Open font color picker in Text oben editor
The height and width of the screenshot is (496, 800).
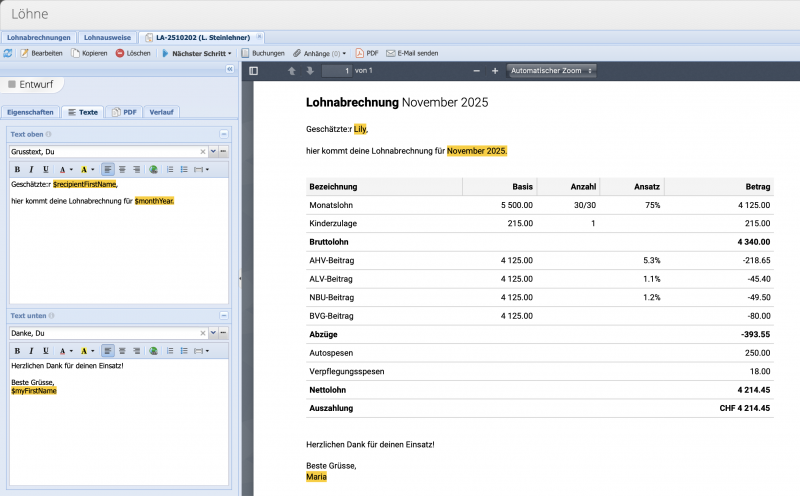tap(65, 169)
